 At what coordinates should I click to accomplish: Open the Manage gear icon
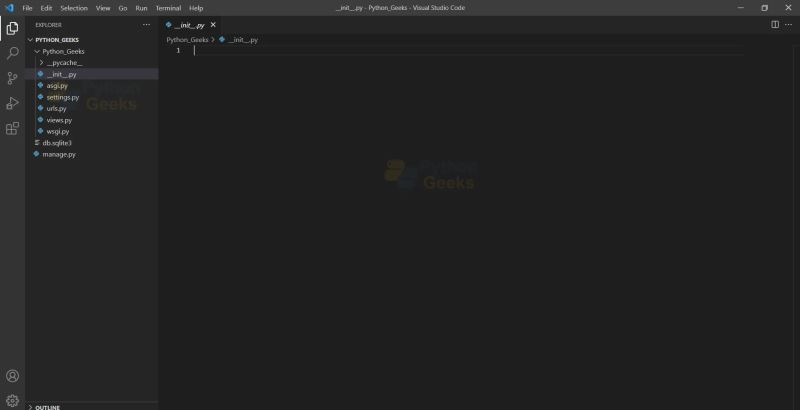[12, 401]
